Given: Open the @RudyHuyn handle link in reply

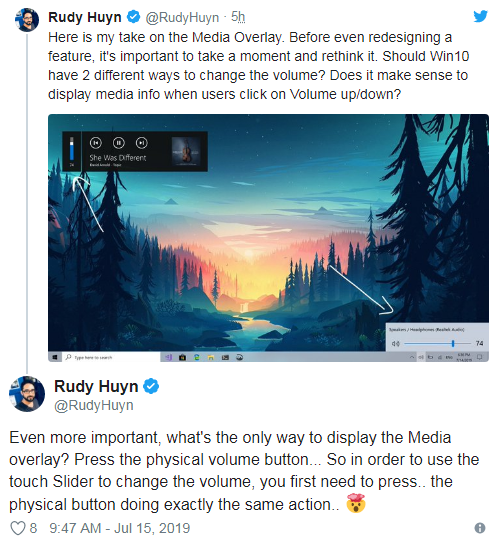Looking at the screenshot, I should tap(93, 405).
